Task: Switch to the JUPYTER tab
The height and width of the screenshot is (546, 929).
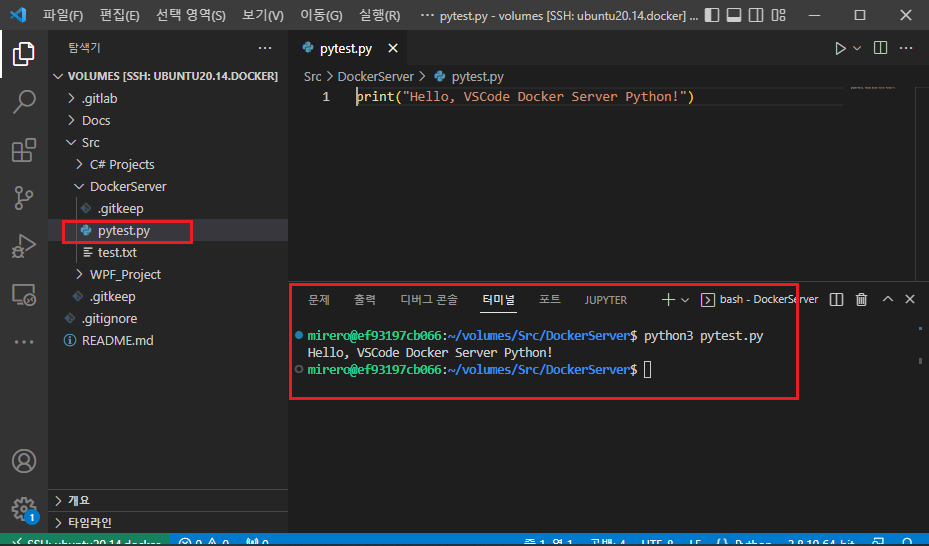Action: [606, 300]
